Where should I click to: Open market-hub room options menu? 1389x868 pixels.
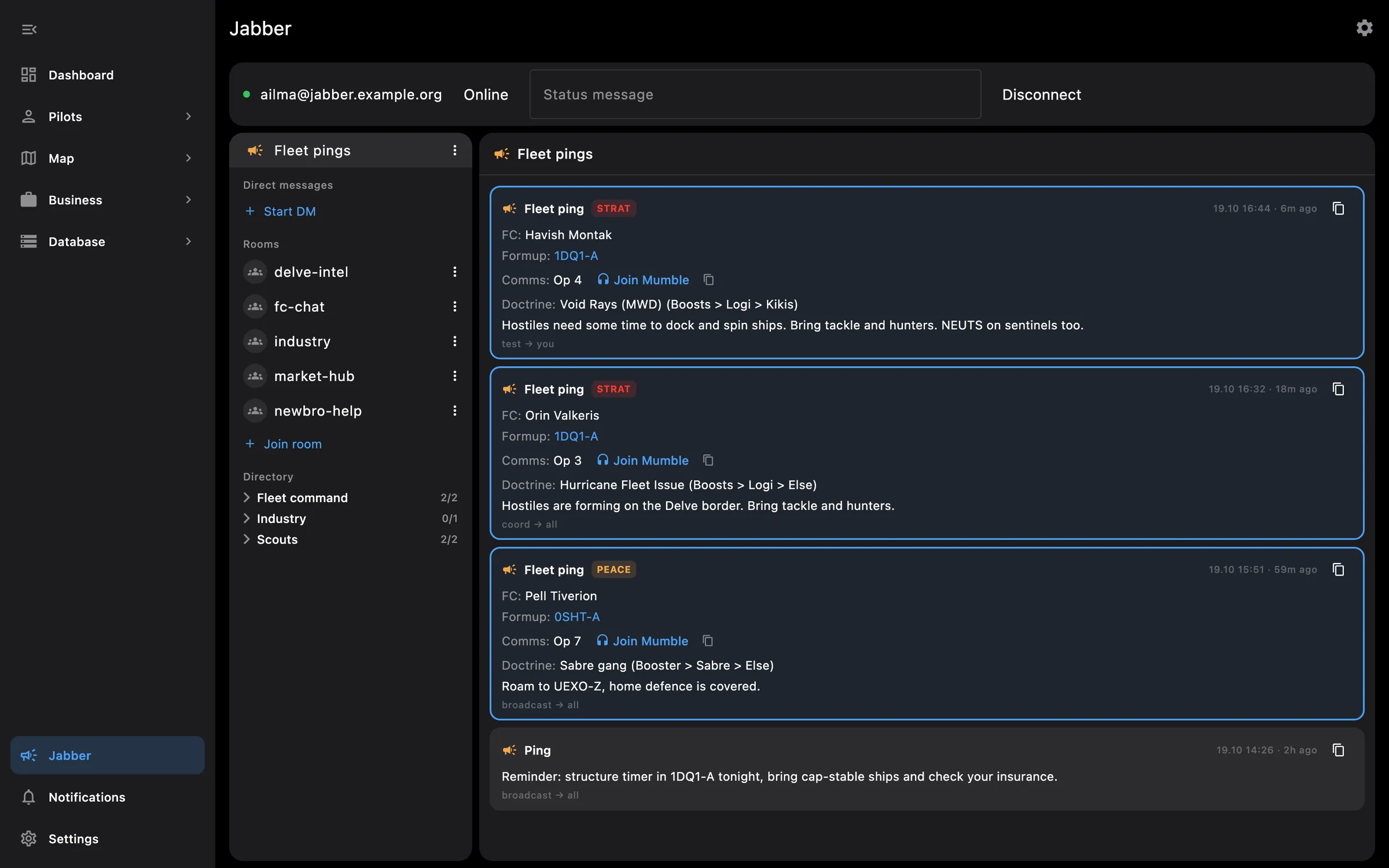pyautogui.click(x=455, y=376)
